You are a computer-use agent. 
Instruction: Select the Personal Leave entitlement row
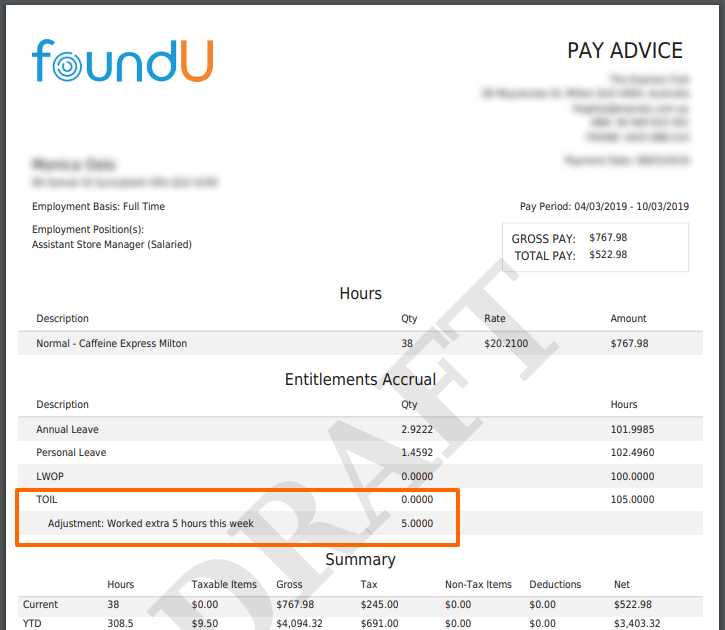pos(71,453)
